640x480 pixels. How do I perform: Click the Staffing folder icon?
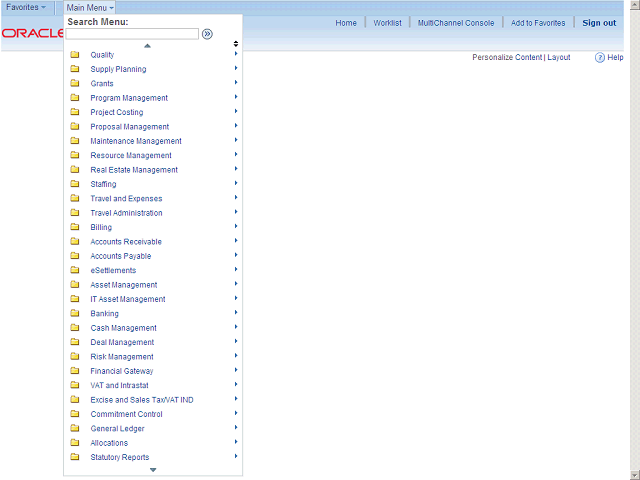click(x=75, y=184)
